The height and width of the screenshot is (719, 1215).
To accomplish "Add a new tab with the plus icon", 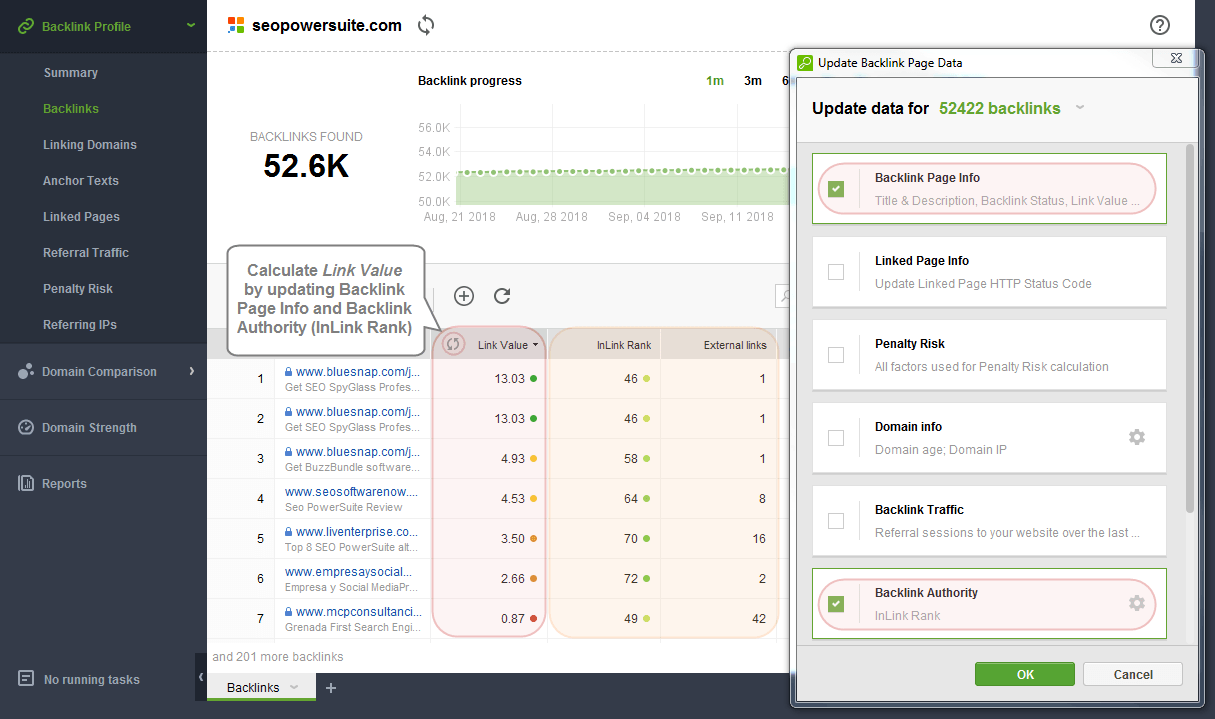I will point(331,687).
